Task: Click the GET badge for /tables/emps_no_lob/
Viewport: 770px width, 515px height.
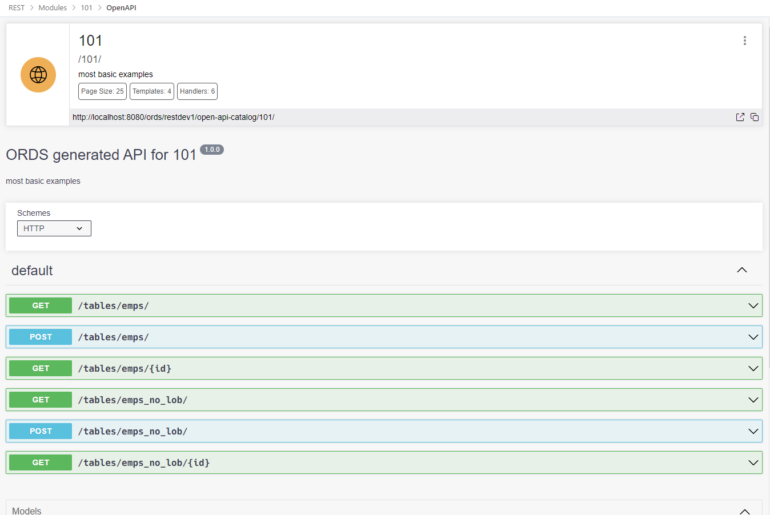Action: point(40,400)
